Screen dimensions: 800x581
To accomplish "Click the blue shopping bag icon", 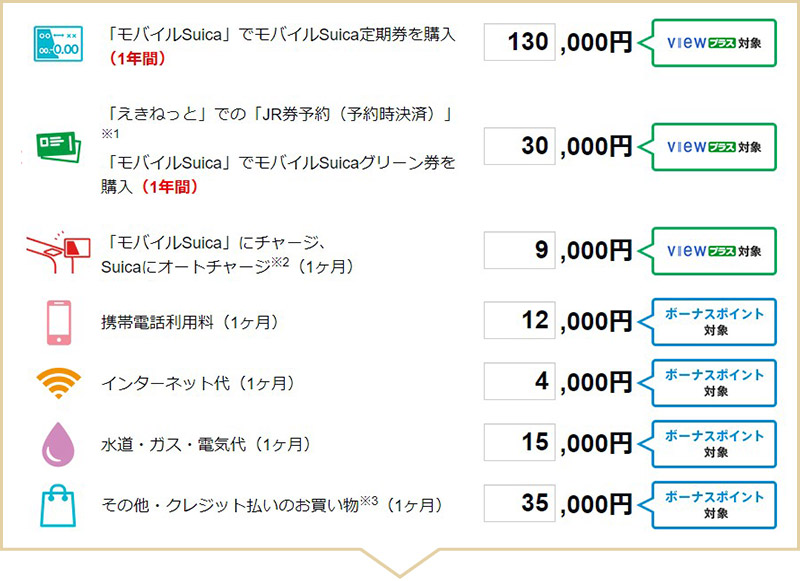I will [58, 506].
